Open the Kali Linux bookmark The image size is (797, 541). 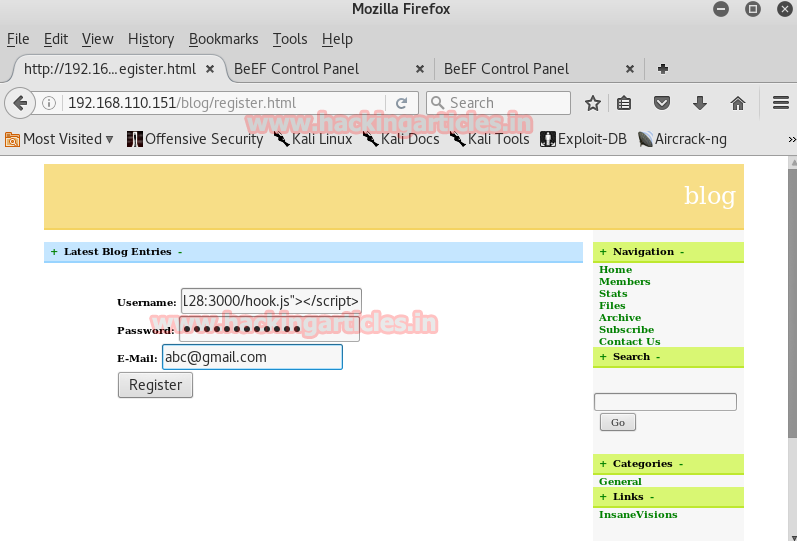[313, 139]
